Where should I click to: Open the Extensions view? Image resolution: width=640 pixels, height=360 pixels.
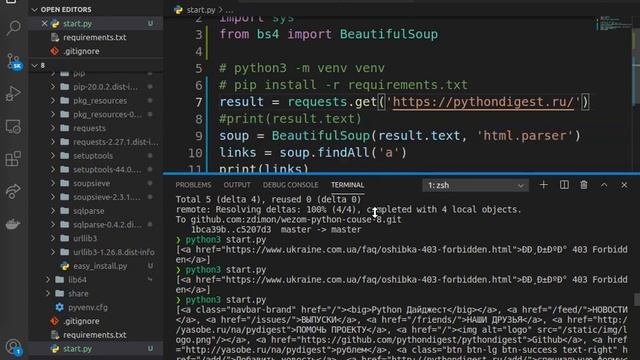click(13, 159)
